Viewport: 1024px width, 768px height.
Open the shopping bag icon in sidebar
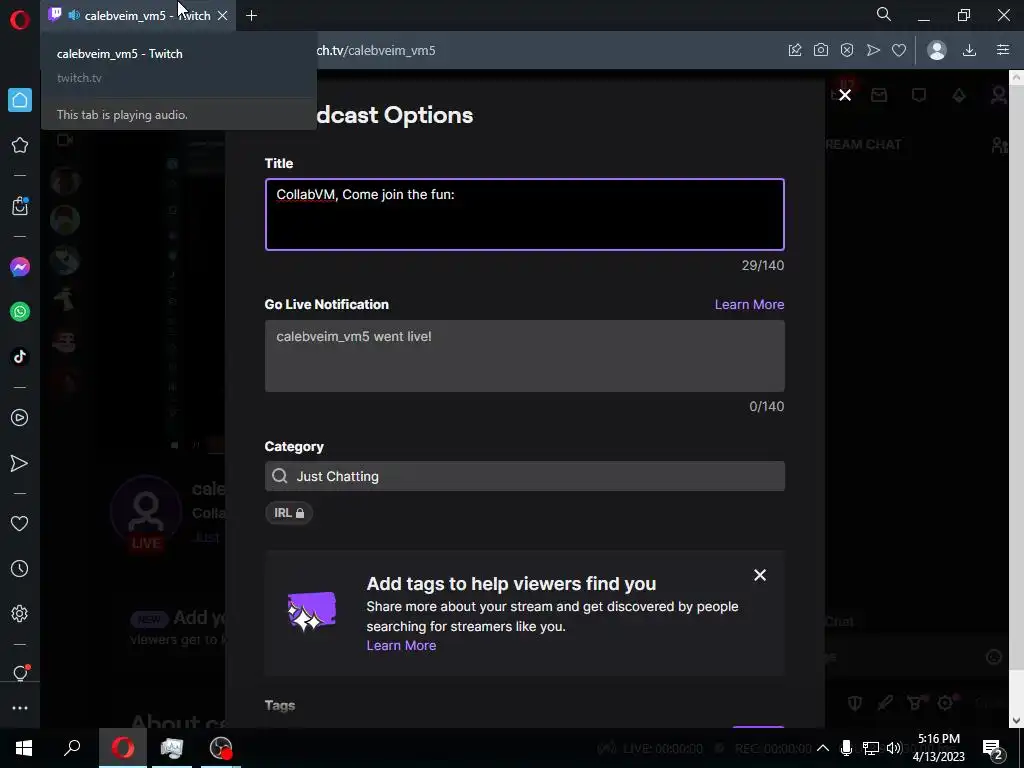pos(20,206)
